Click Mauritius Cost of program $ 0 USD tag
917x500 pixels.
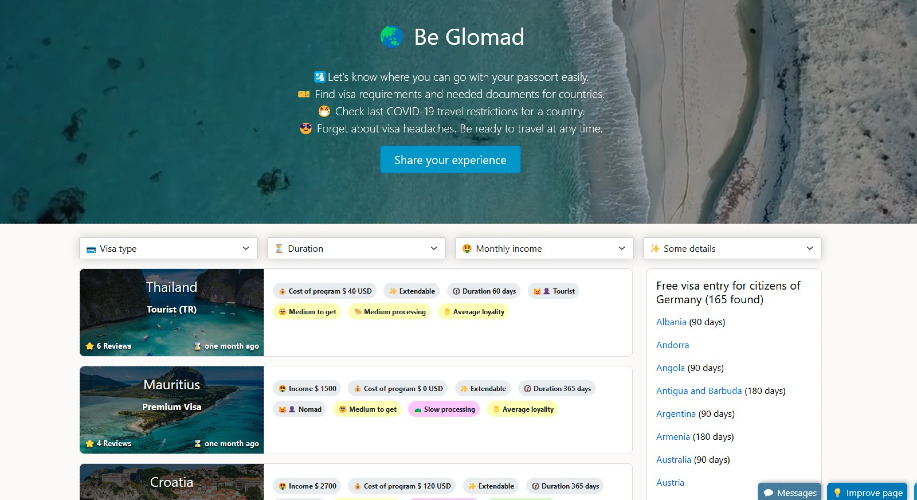click(398, 388)
